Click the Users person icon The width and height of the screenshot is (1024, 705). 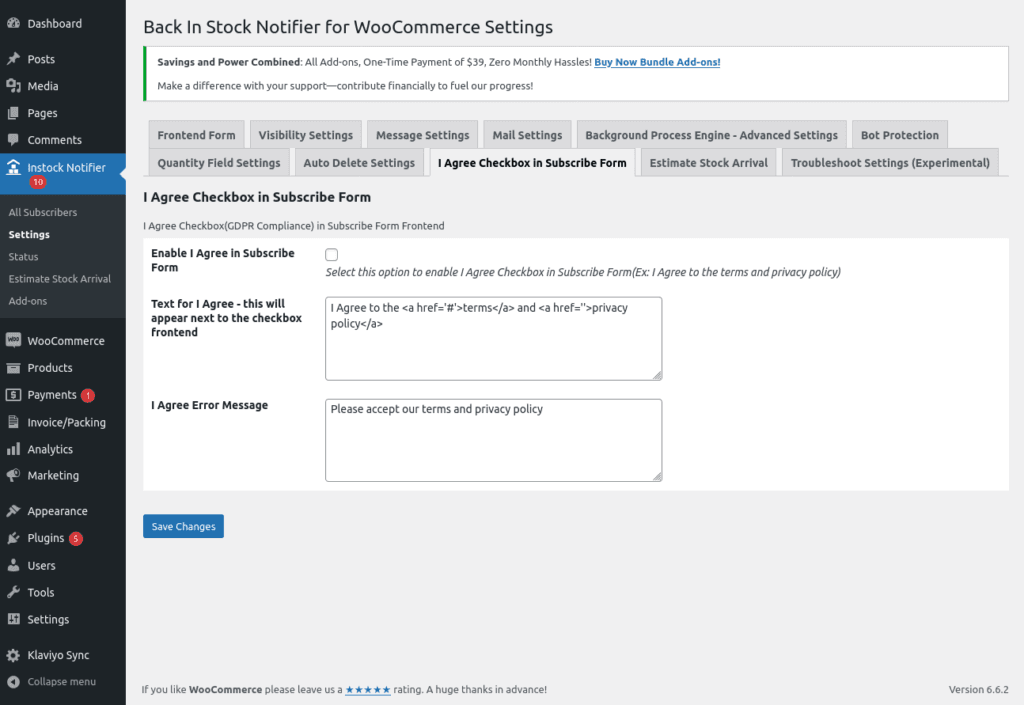(x=13, y=565)
